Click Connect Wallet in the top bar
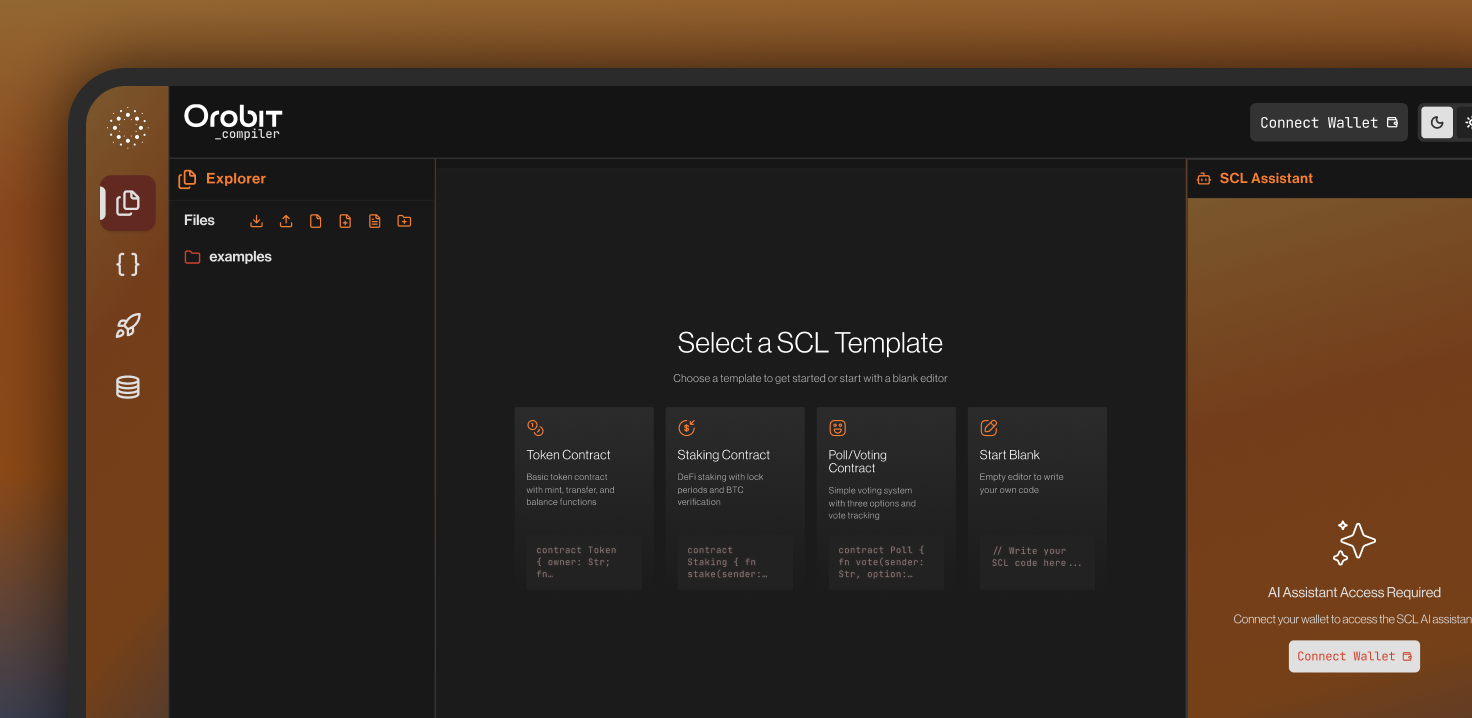 pyautogui.click(x=1328, y=122)
